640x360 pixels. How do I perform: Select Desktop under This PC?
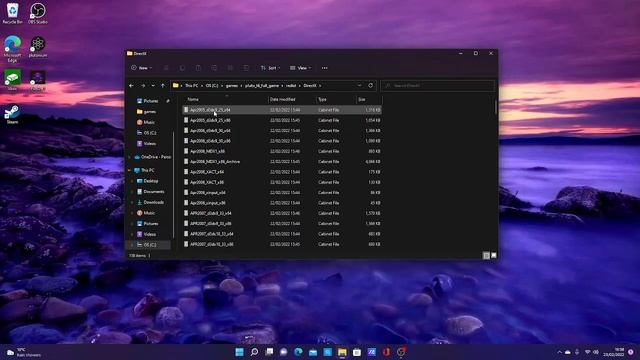(151, 181)
